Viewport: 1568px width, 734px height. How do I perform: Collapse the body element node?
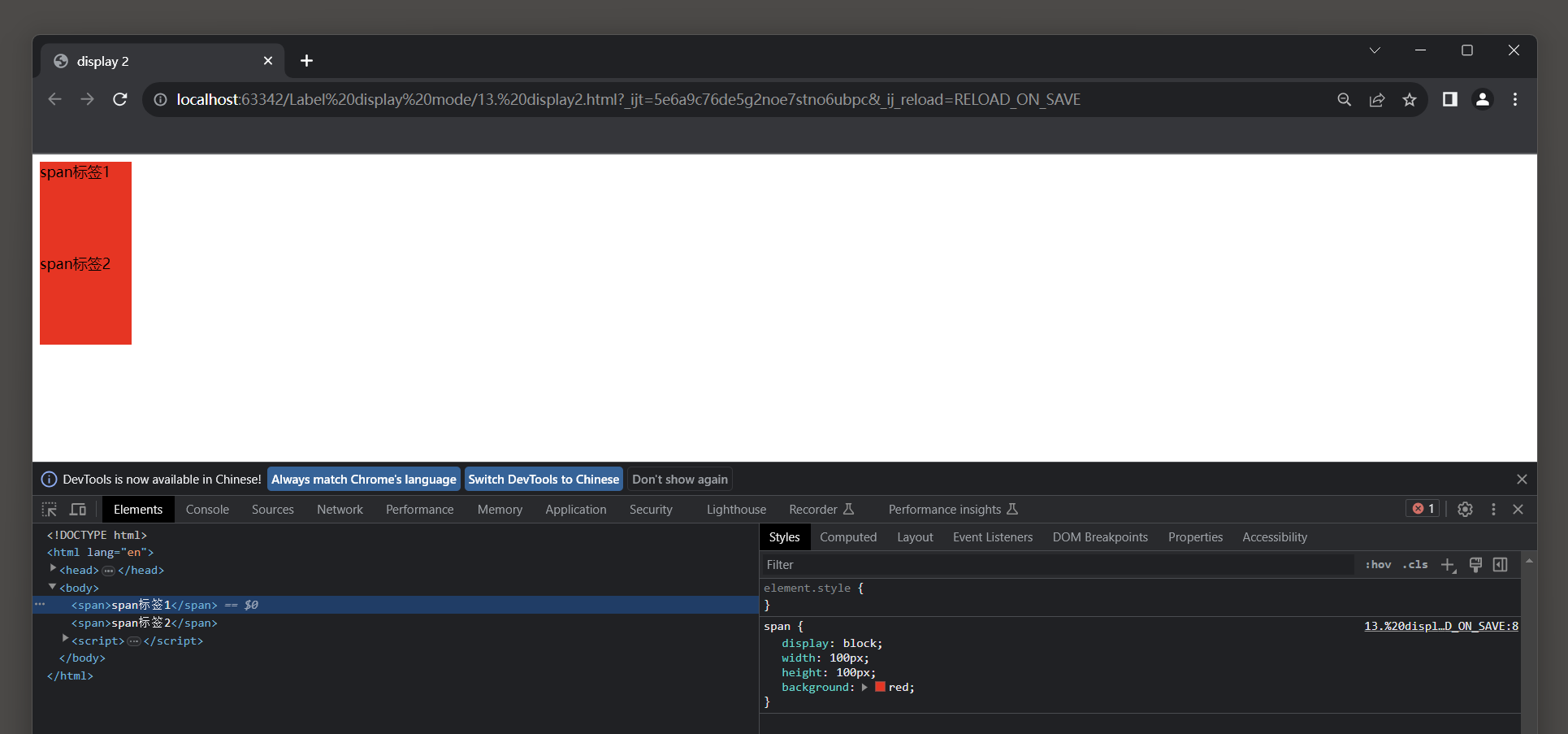(x=53, y=587)
